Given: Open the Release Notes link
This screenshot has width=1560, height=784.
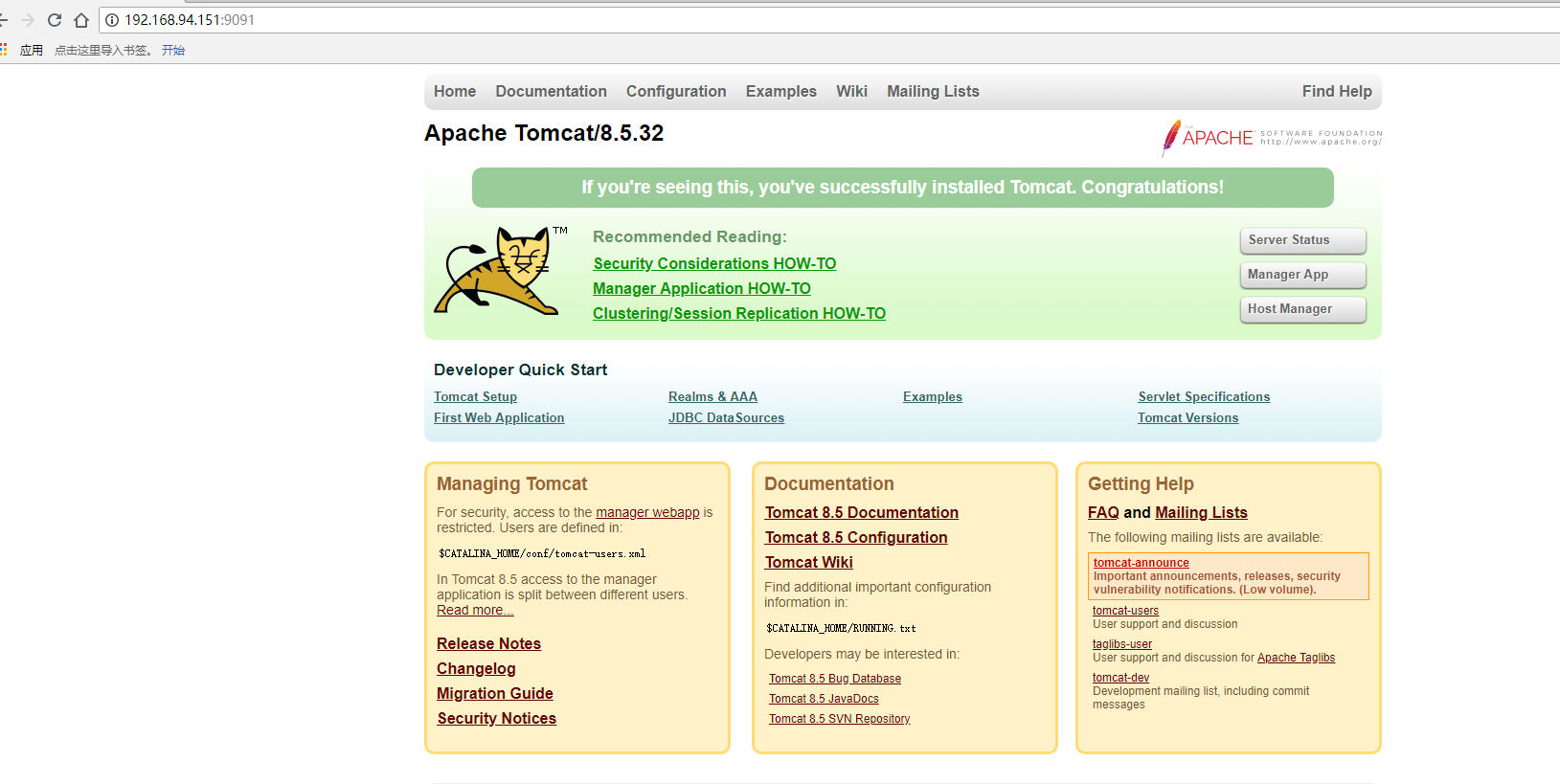Looking at the screenshot, I should click(488, 644).
